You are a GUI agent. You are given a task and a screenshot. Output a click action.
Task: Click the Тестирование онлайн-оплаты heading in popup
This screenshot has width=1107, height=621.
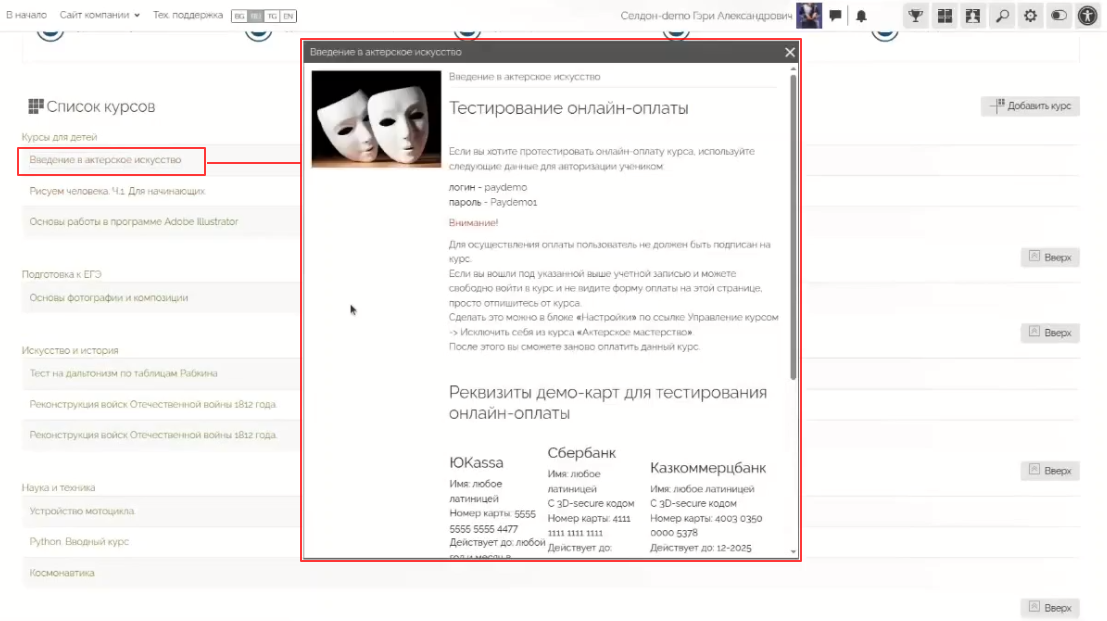(x=568, y=108)
